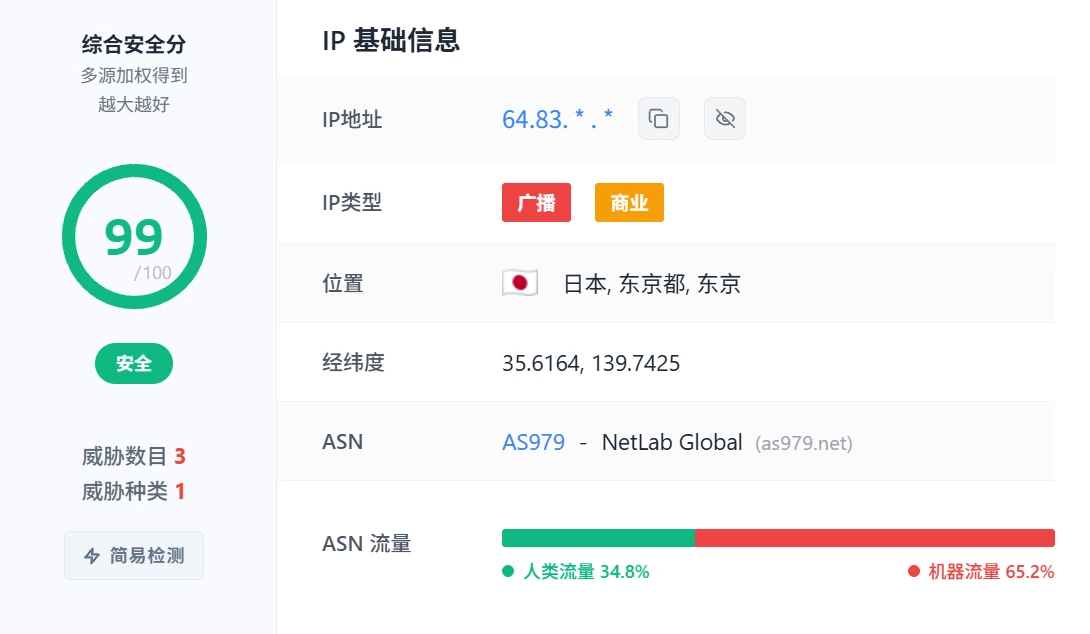1090x634 pixels.
Task: Click the IP类型 row label
Action: point(352,202)
